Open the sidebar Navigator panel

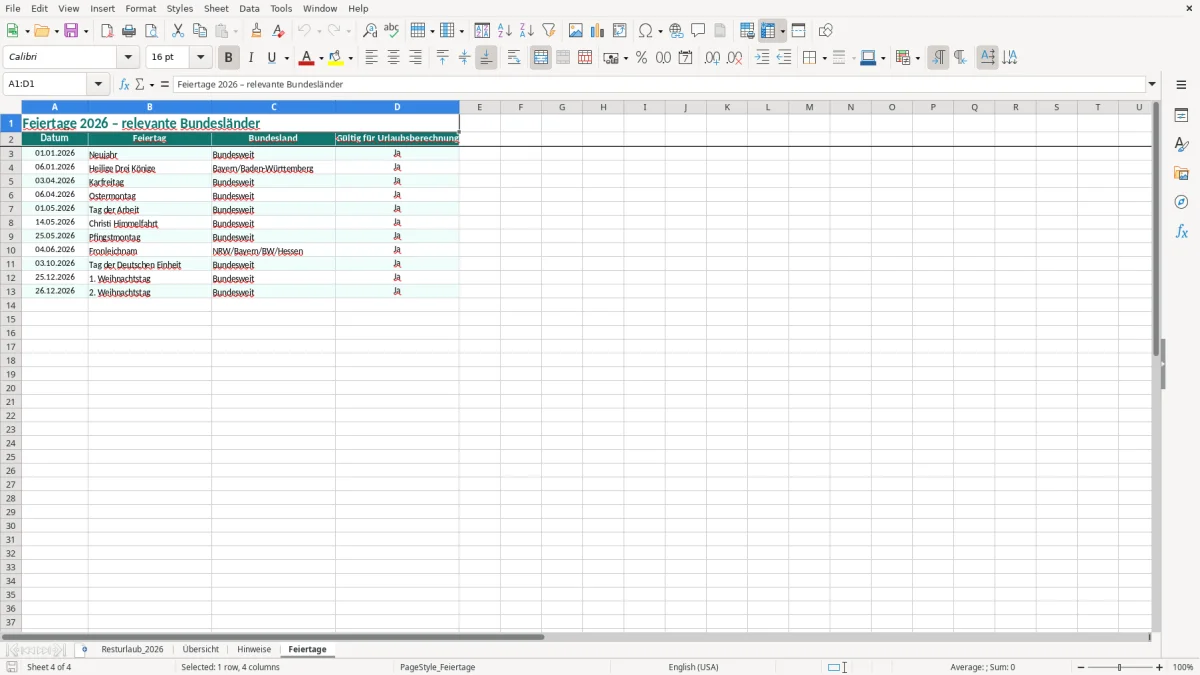point(1181,202)
